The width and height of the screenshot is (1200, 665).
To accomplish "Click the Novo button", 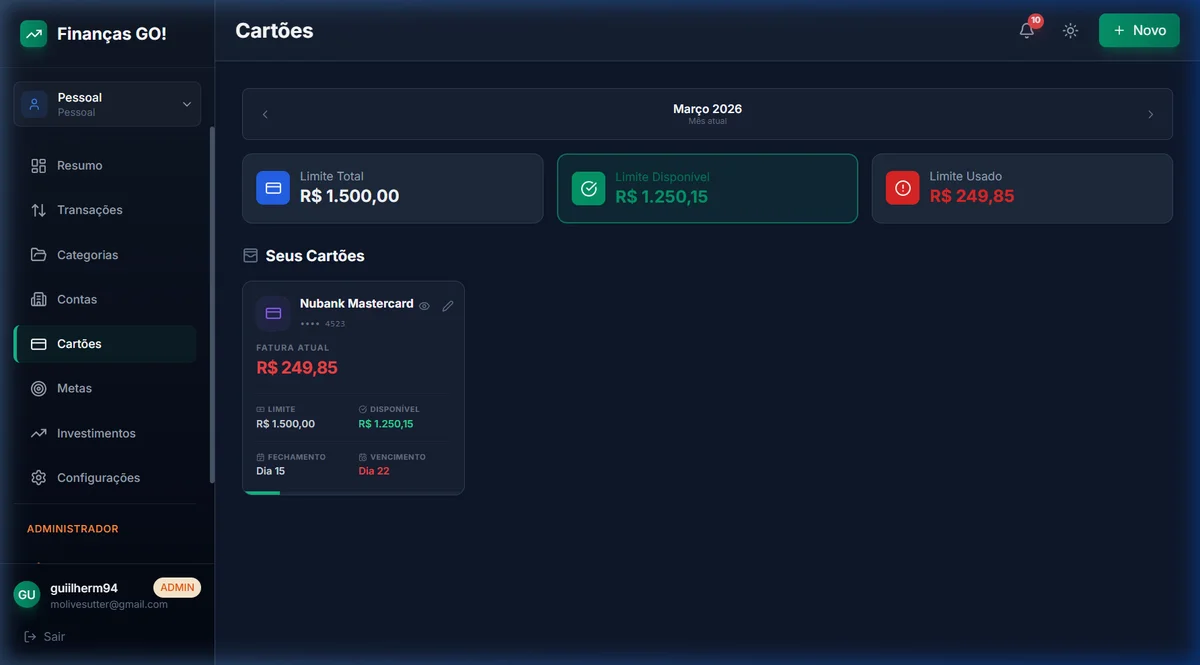I will [1139, 31].
